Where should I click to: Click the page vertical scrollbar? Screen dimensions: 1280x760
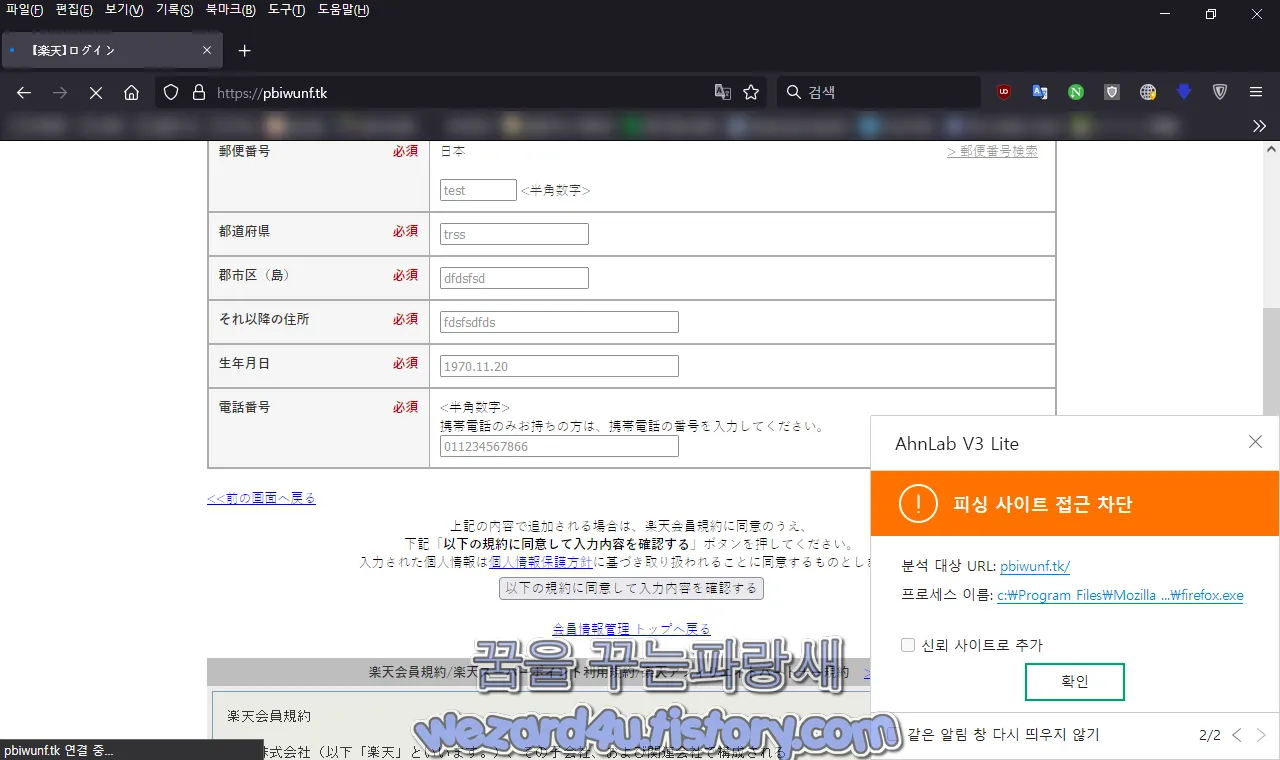pyautogui.click(x=1271, y=360)
